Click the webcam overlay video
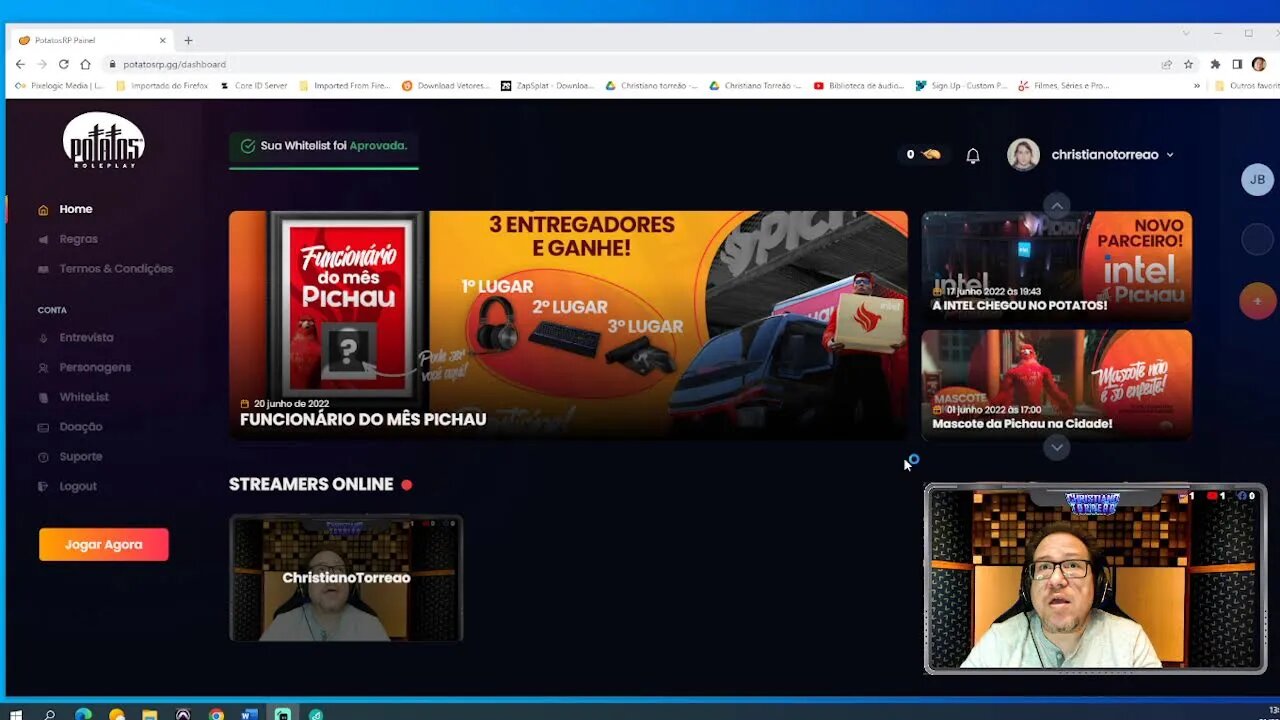 click(x=1095, y=578)
